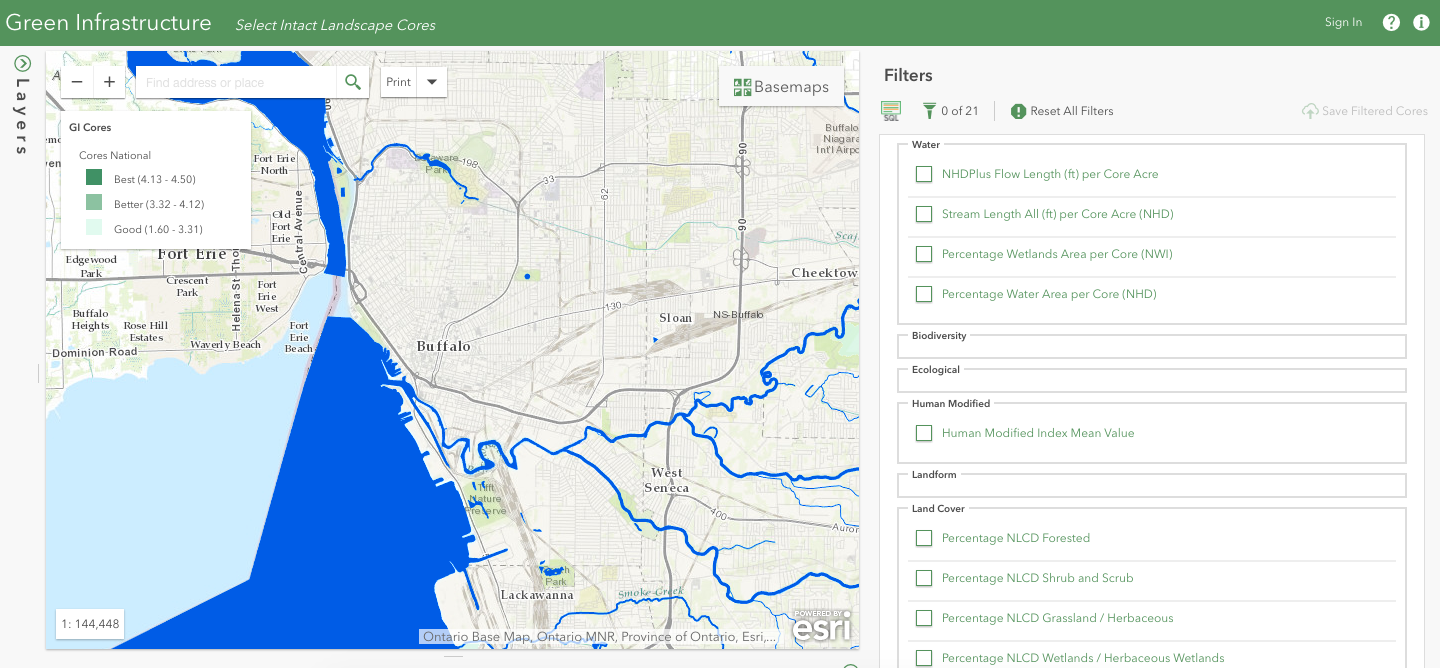Tick the Percentage NLCD Forested checkbox
Image resolution: width=1440 pixels, height=668 pixels.
924,538
